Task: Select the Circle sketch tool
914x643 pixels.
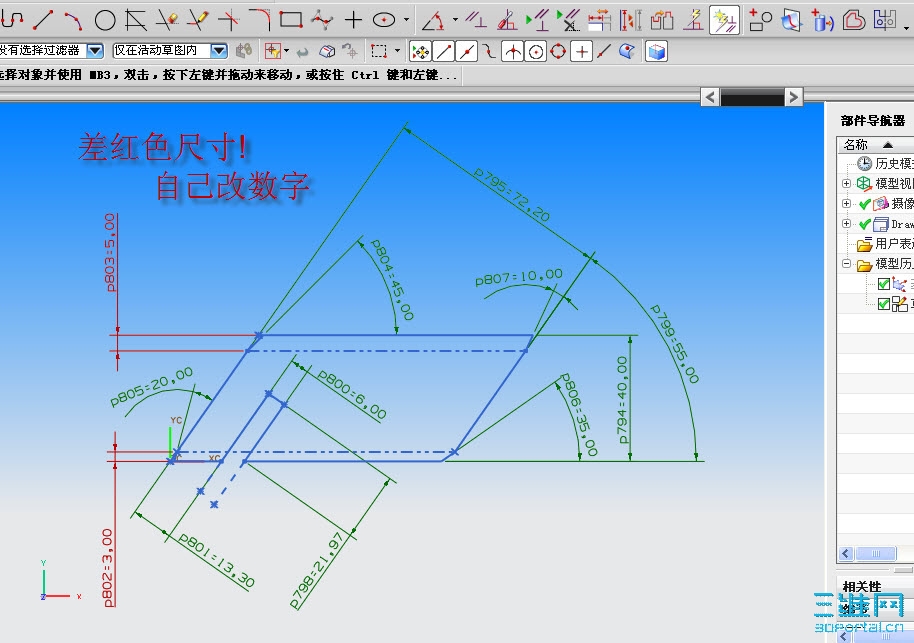Action: pos(105,20)
